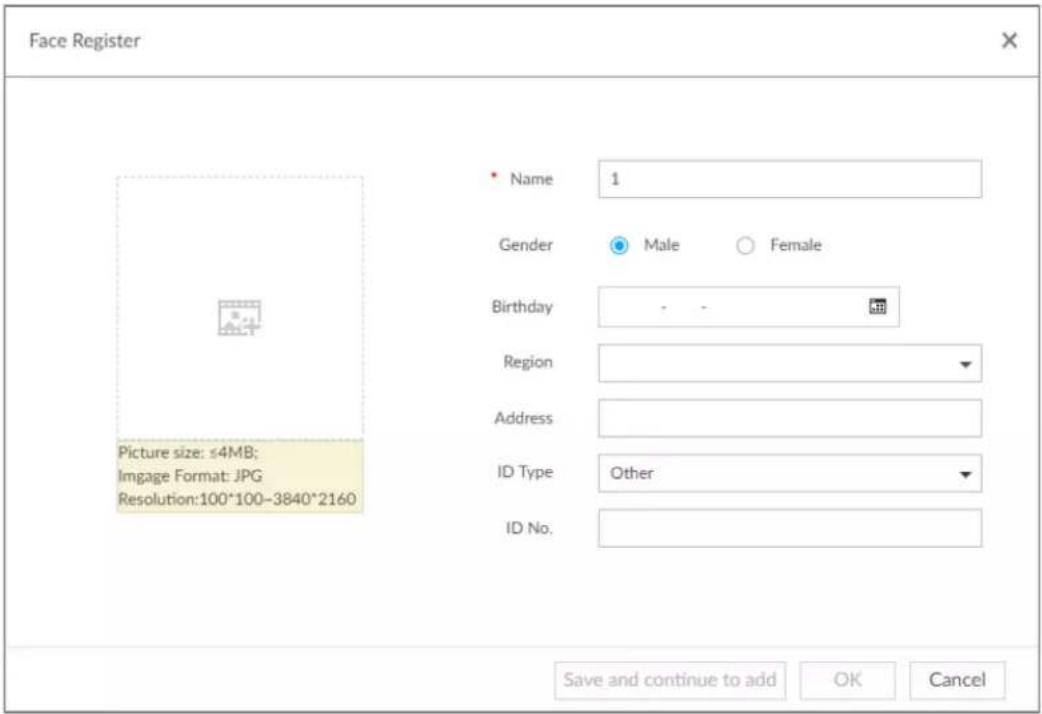The image size is (1042, 714).
Task: Click Save and continue to add button
Action: 670,680
